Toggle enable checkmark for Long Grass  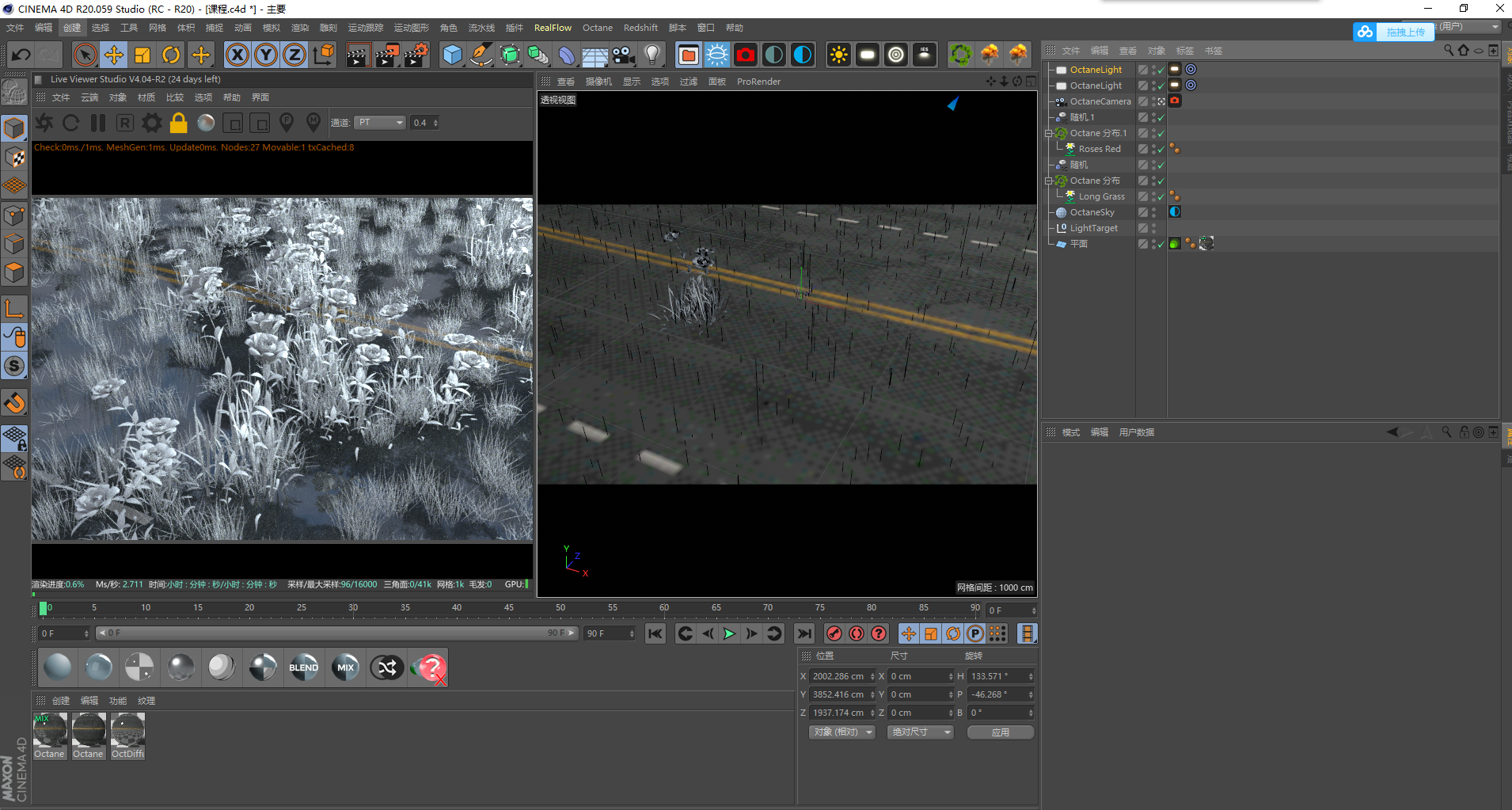(1161, 197)
